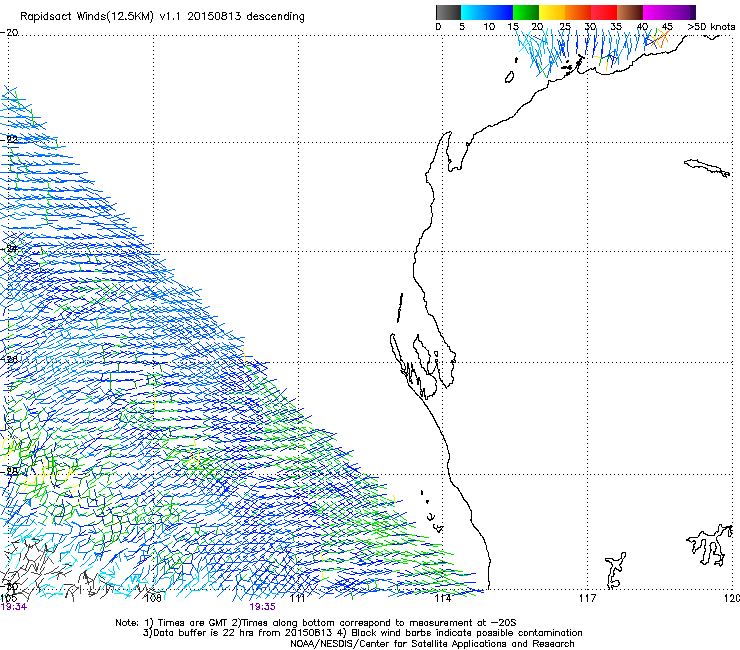Click the "35" label under the color bar
Screen dimensions: 740x650
[x=616, y=27]
